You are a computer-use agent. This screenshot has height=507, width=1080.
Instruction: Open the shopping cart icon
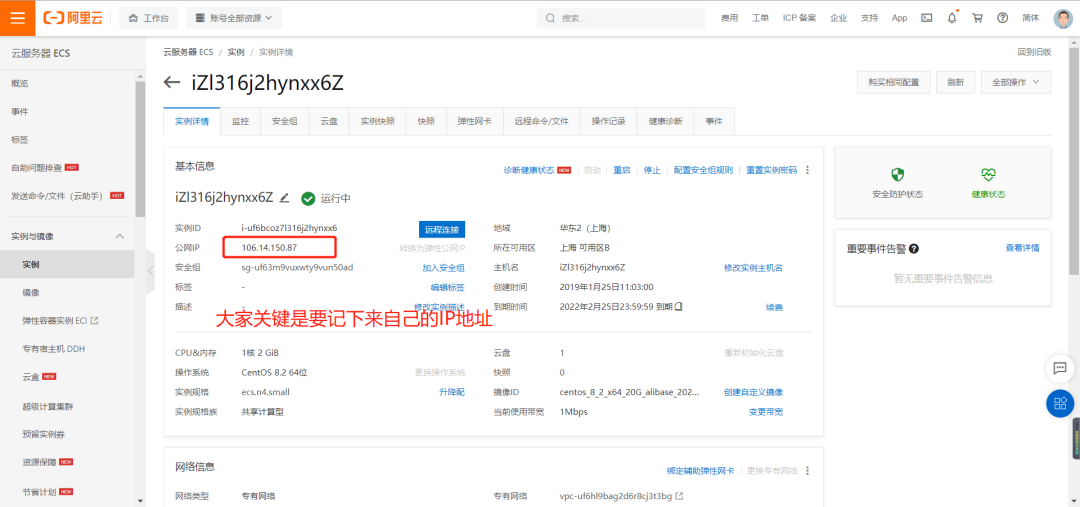point(977,18)
